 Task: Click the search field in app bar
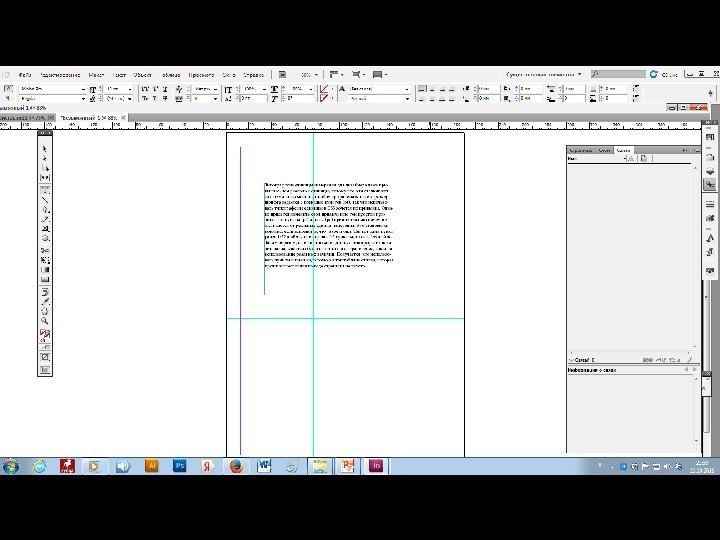tap(618, 74)
